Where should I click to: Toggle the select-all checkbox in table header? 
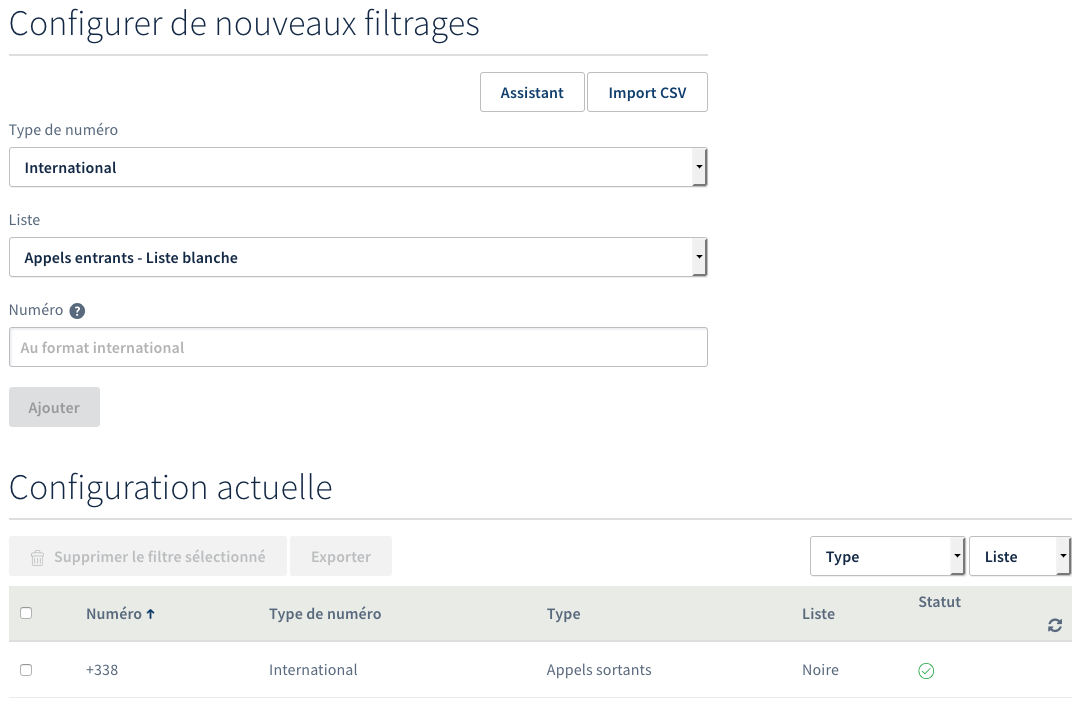coord(26,613)
